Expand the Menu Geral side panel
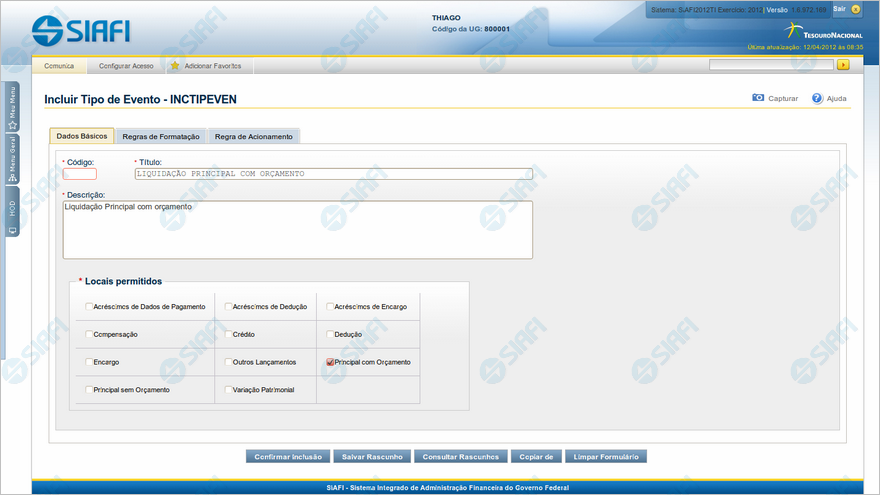Screen dimensions: 880x495 coord(12,155)
